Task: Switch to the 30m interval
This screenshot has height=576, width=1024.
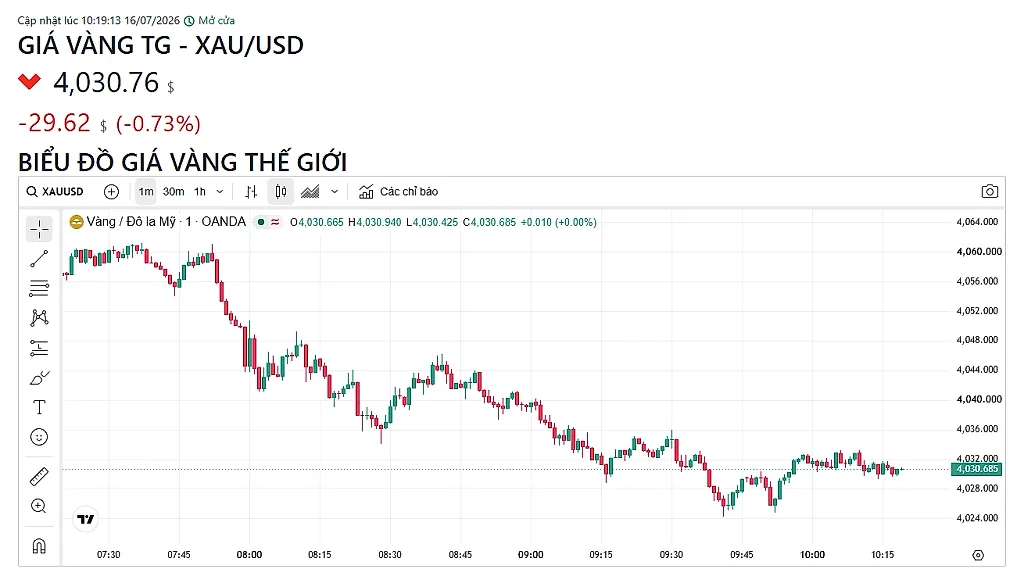Action: tap(173, 191)
